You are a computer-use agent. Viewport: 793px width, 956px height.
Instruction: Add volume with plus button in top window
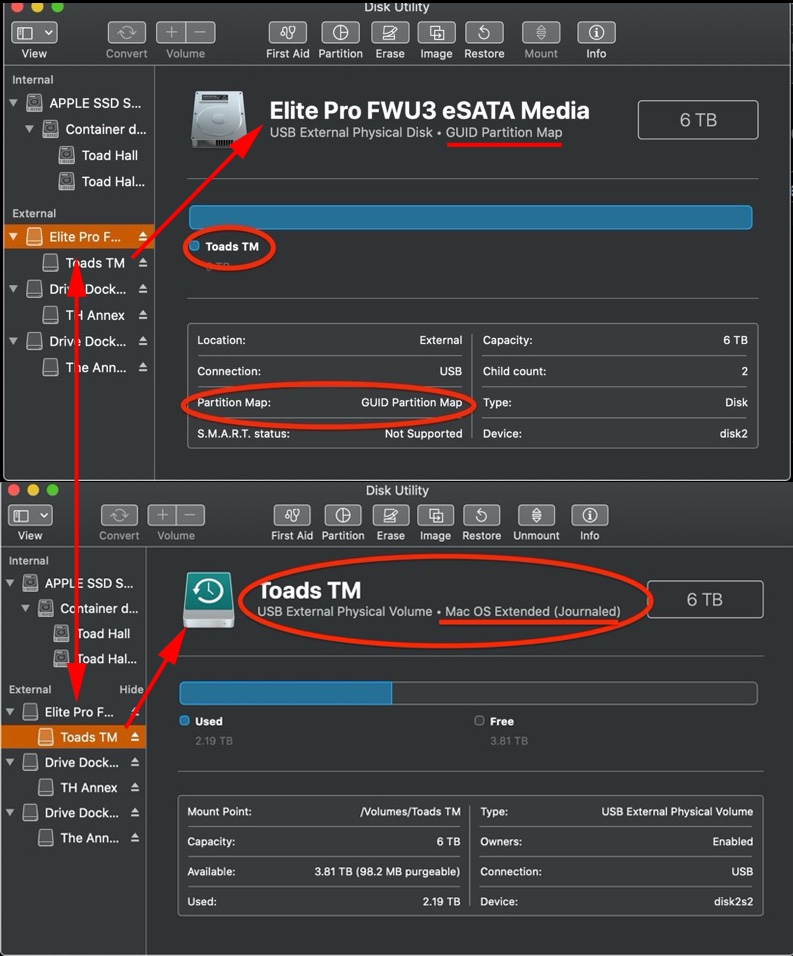click(x=171, y=32)
